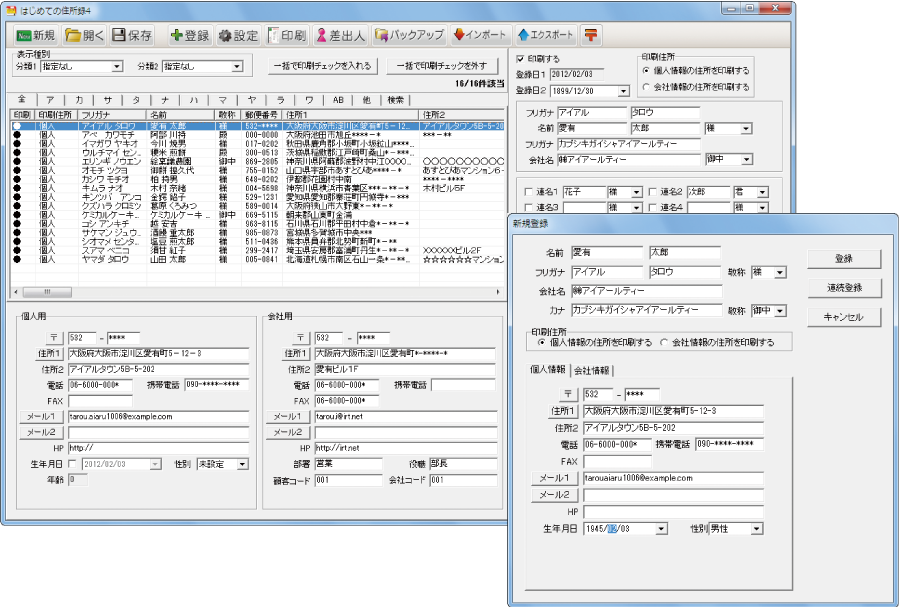Click the 会社名 field in the 新規登録 dialog
The image size is (899, 607).
646,291
